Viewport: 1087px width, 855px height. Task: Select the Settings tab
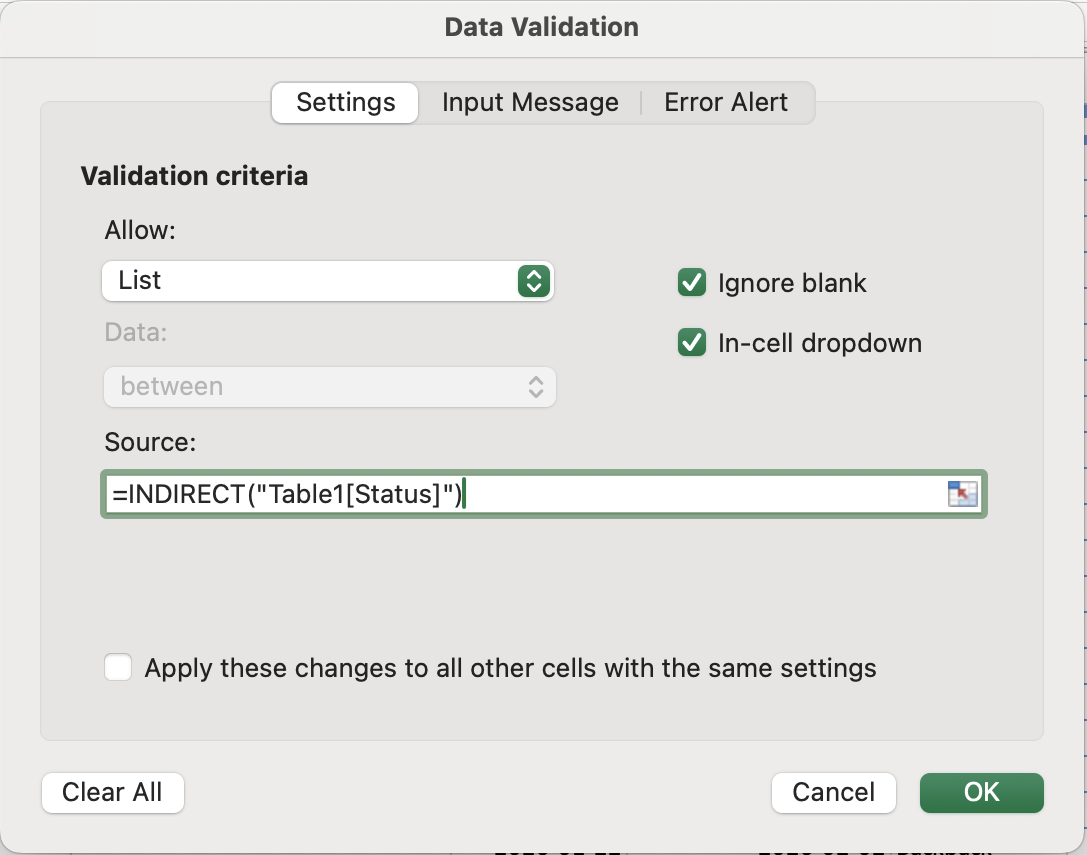click(x=345, y=102)
